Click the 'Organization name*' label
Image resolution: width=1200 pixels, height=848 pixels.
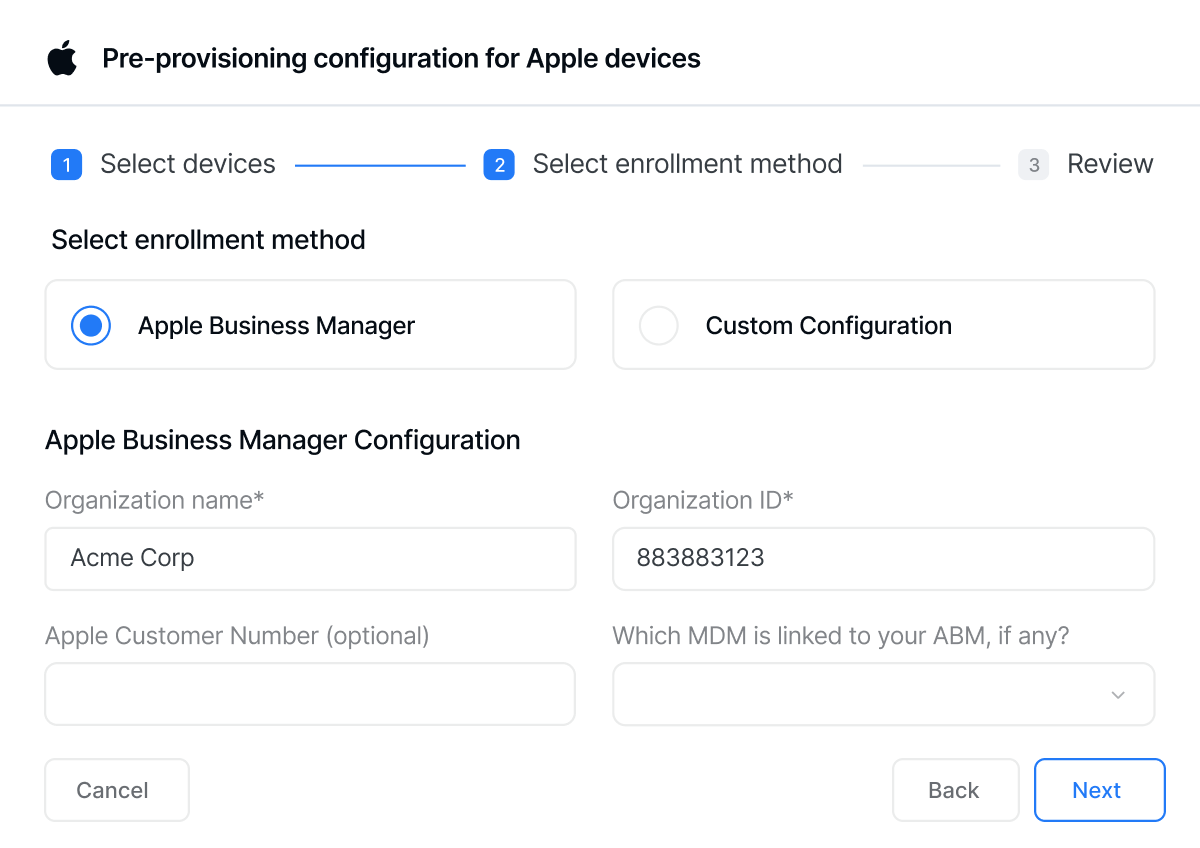point(155,500)
